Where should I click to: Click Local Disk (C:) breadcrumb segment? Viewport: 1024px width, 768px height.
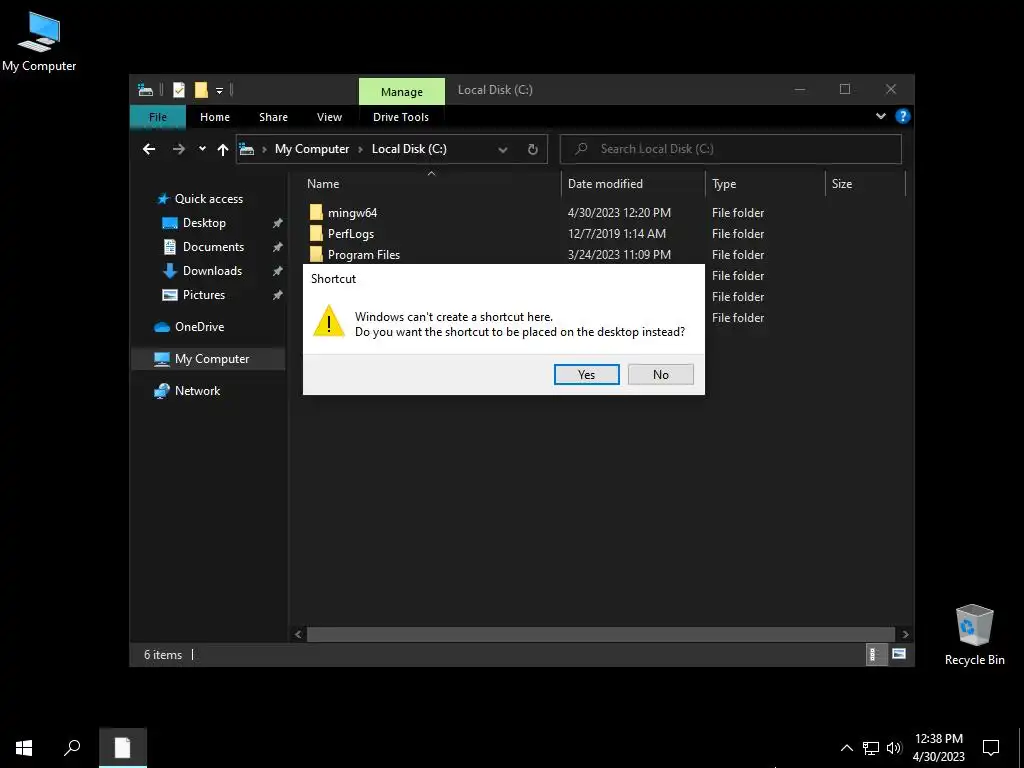[409, 149]
